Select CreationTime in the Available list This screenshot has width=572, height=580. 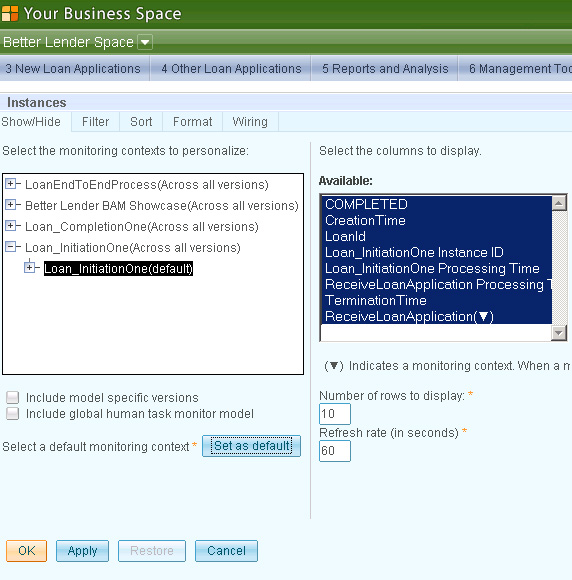click(437, 220)
